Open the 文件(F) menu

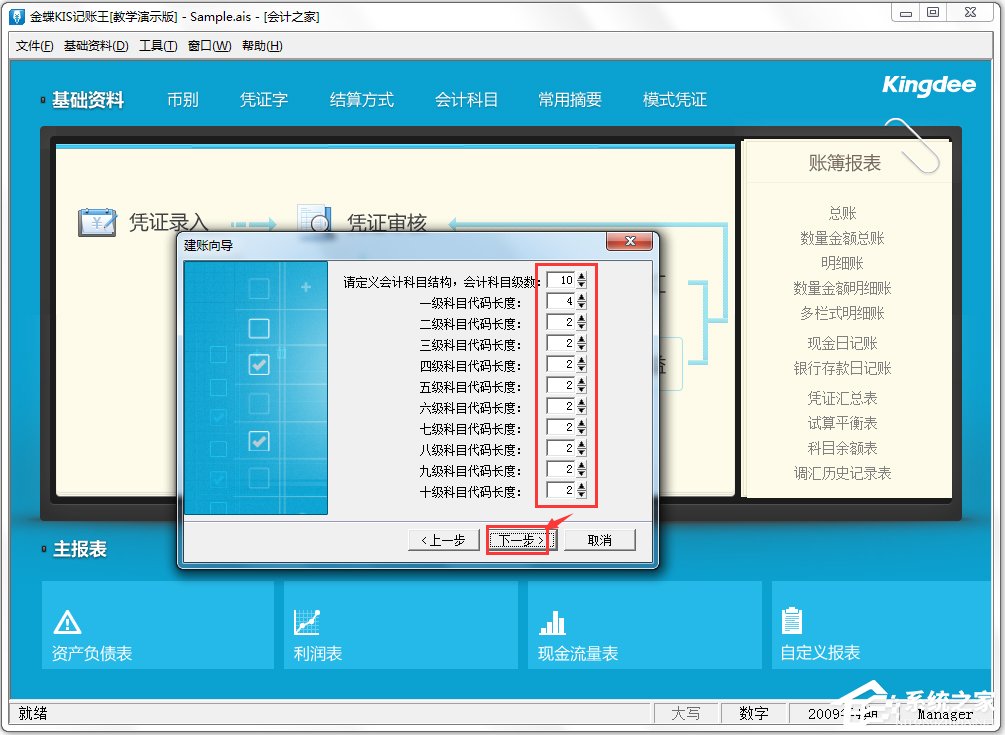pos(35,46)
